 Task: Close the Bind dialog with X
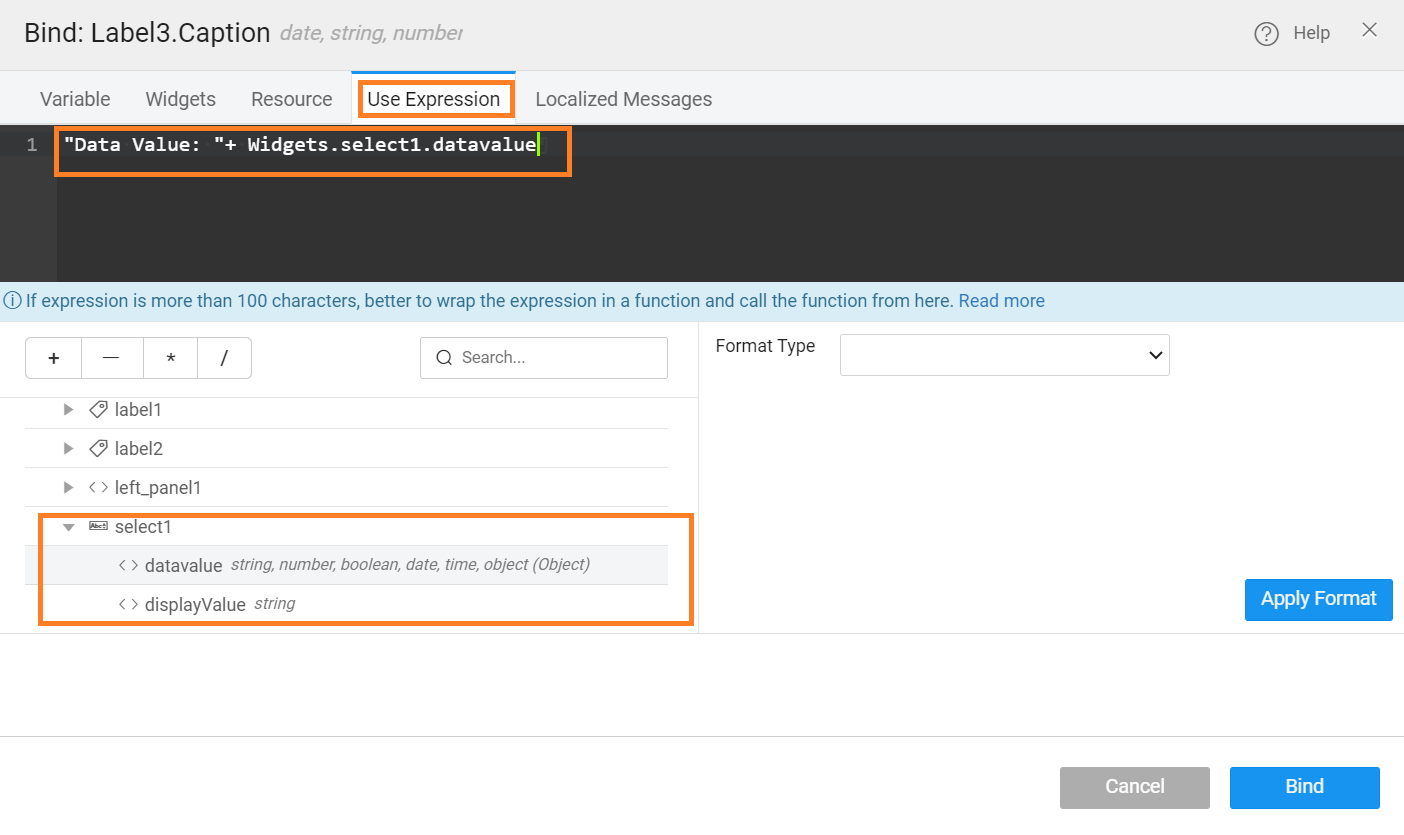(1369, 30)
